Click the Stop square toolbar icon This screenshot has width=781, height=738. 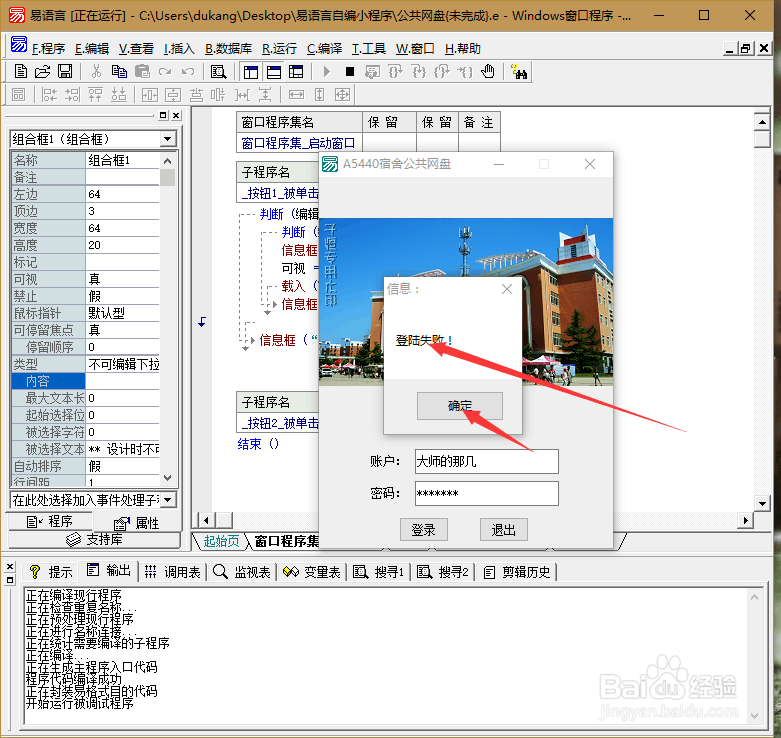350,72
